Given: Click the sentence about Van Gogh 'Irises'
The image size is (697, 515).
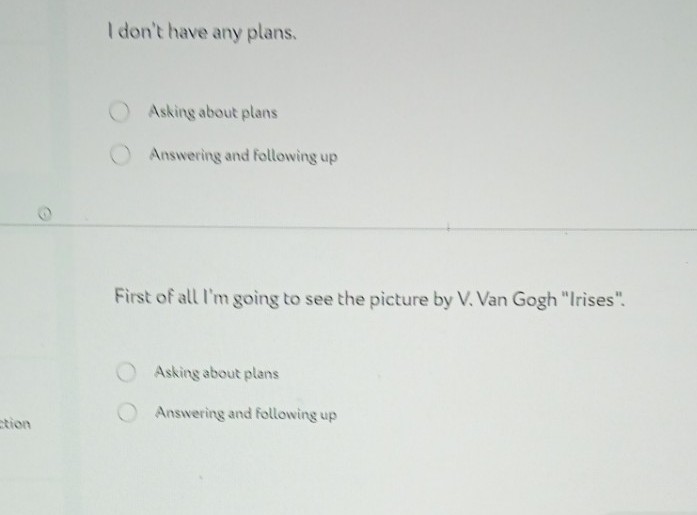Looking at the screenshot, I should click(368, 297).
